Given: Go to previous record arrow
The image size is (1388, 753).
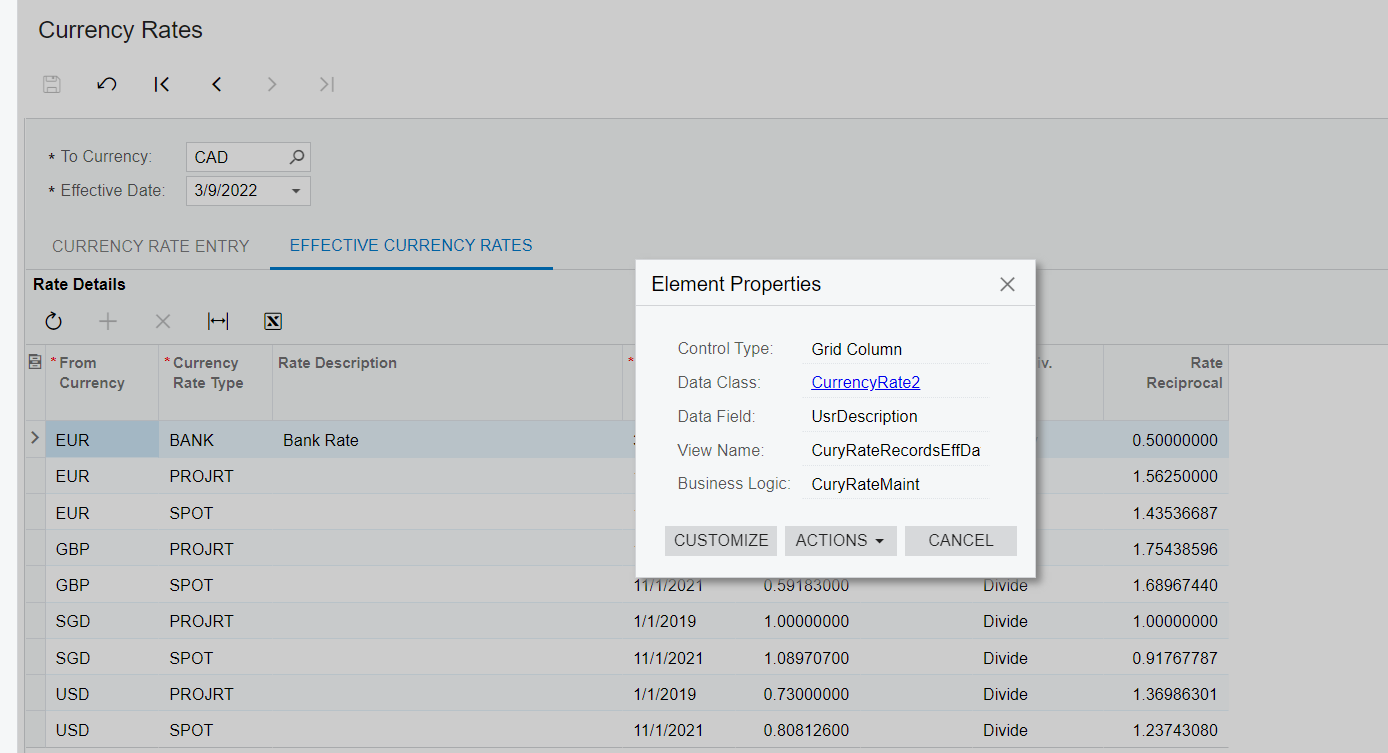Looking at the screenshot, I should (217, 85).
